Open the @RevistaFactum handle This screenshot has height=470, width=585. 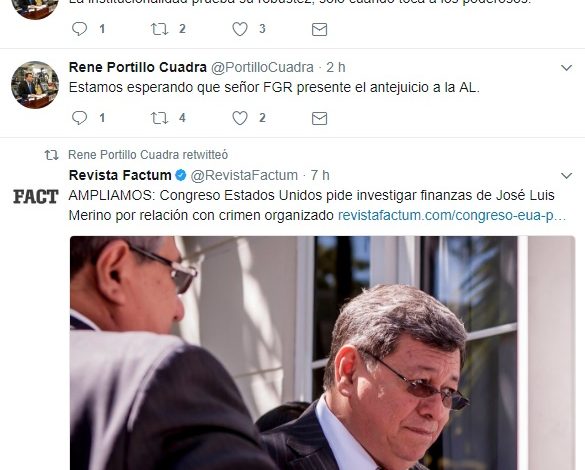coord(244,175)
